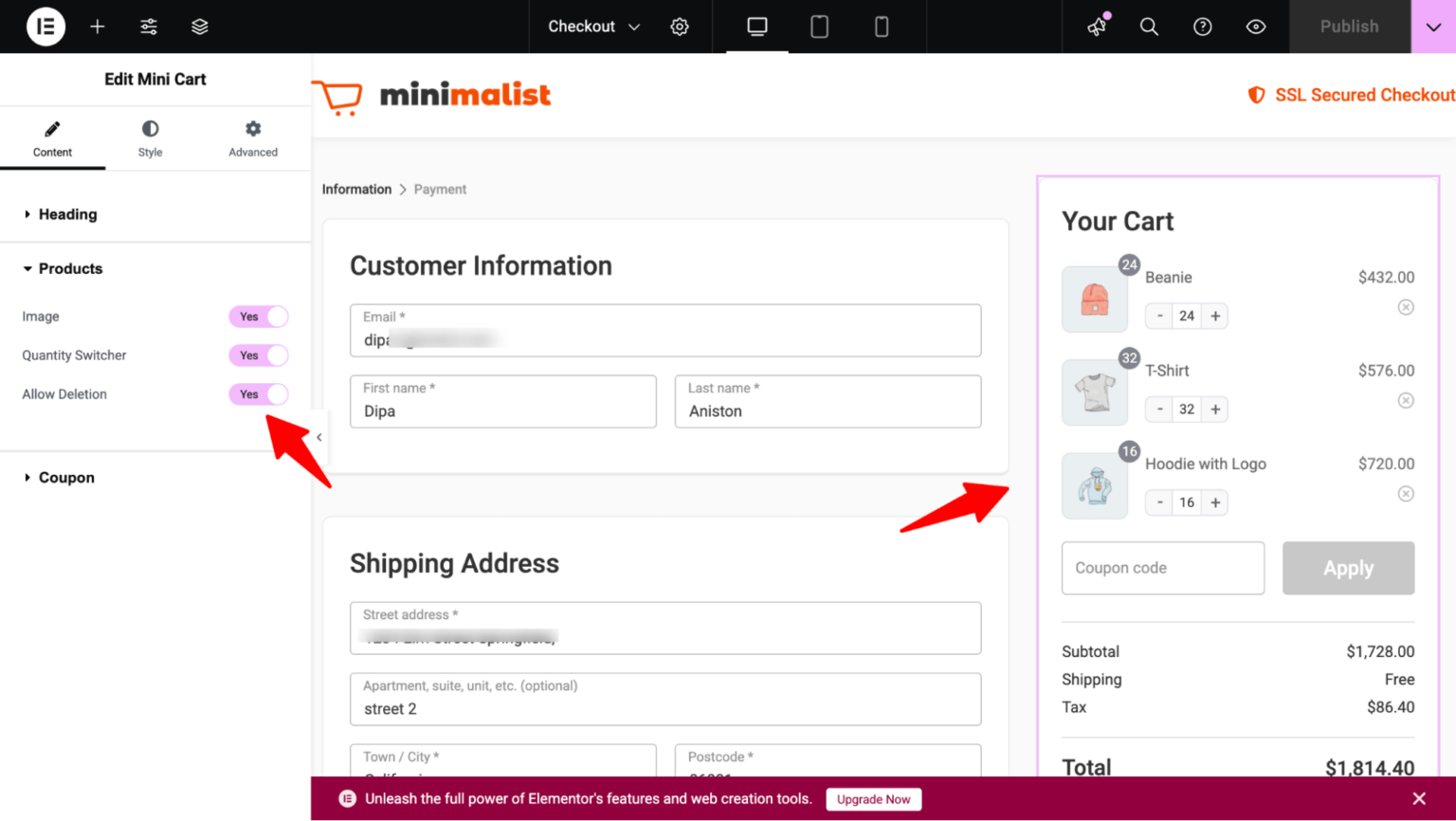
Task: Expand the Coupon section
Action: point(66,477)
